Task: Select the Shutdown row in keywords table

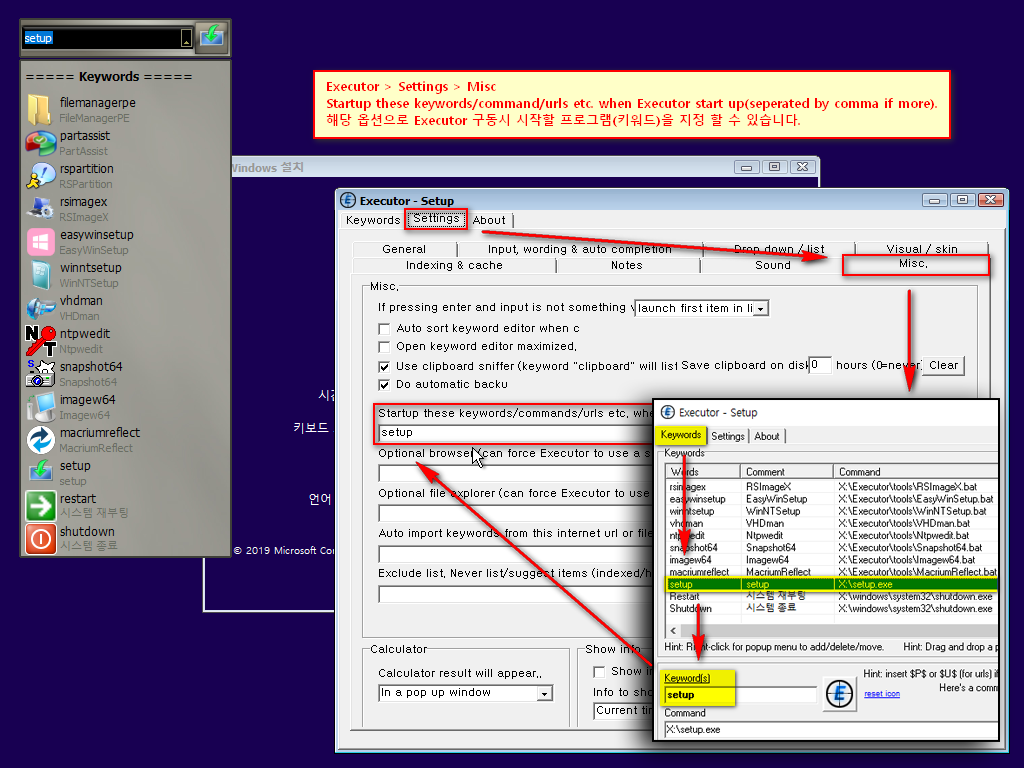Action: (x=833, y=608)
